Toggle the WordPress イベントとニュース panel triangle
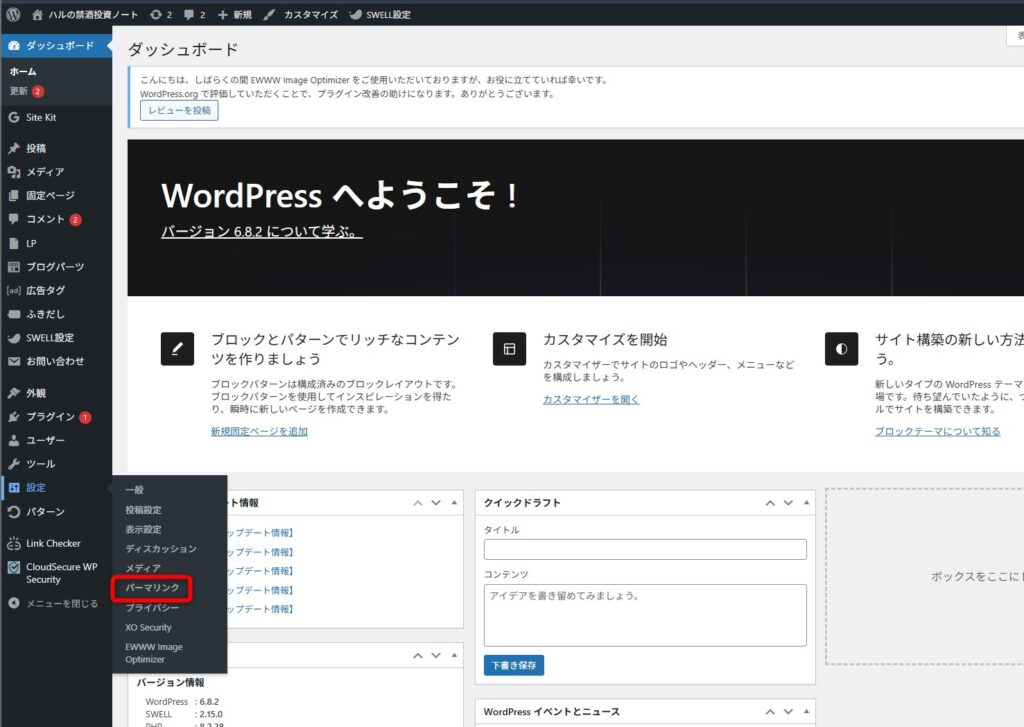1024x727 pixels. click(807, 711)
